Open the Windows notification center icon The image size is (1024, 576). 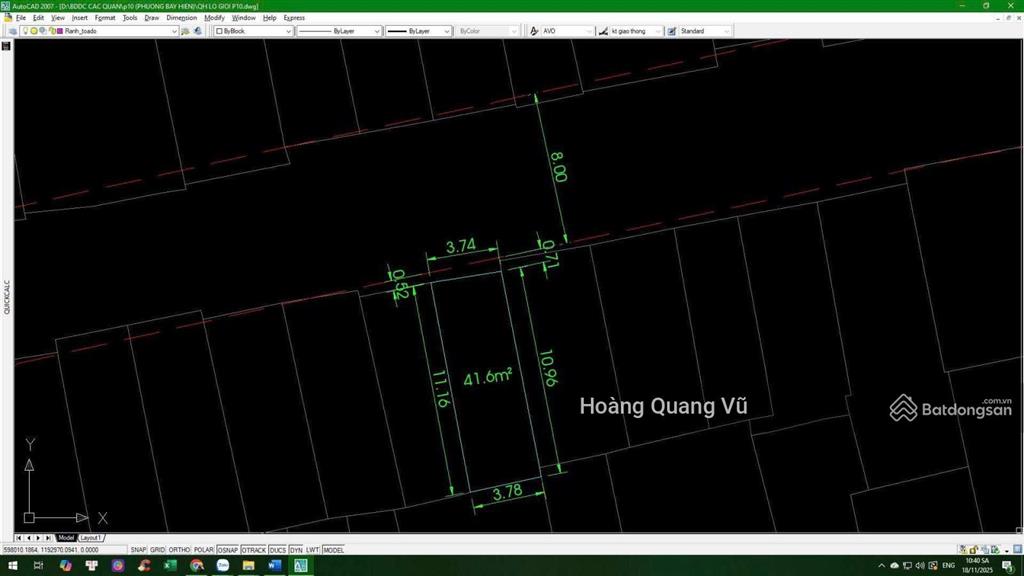pos(1007,566)
